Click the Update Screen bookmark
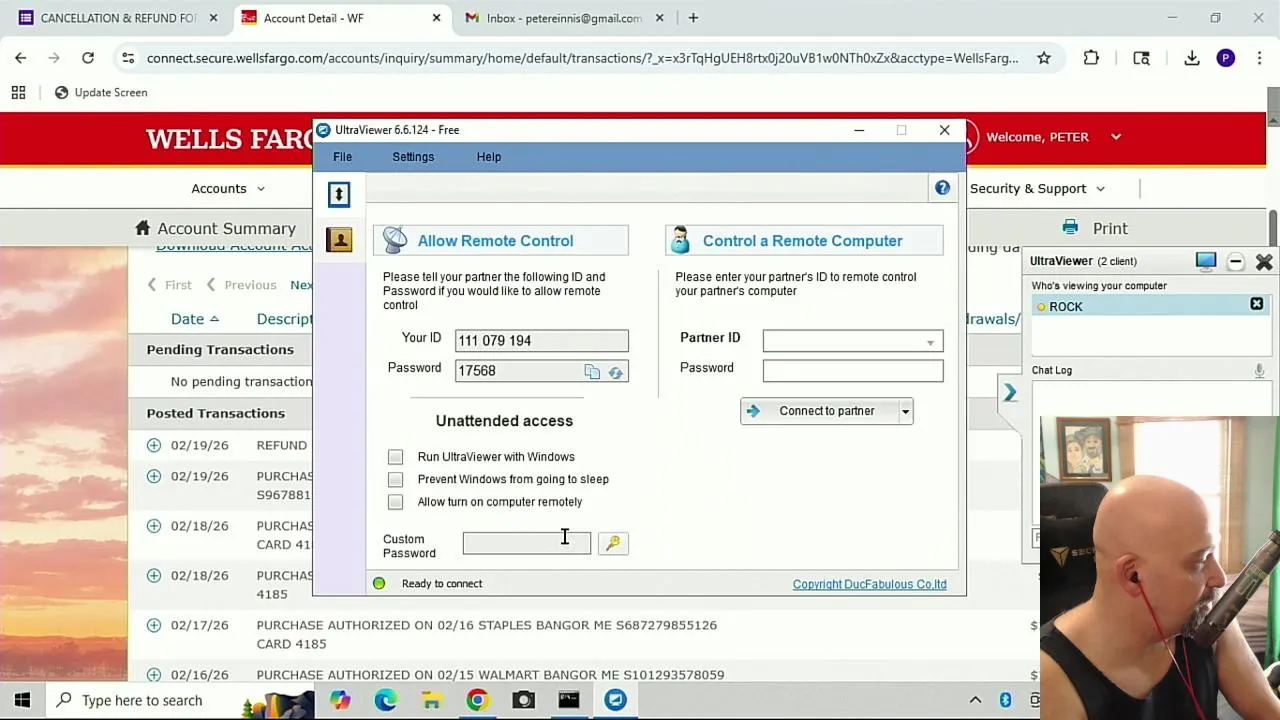 (100, 92)
